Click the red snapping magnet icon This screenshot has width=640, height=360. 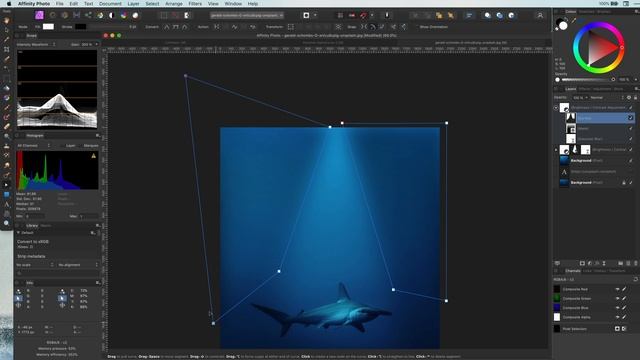[363, 16]
